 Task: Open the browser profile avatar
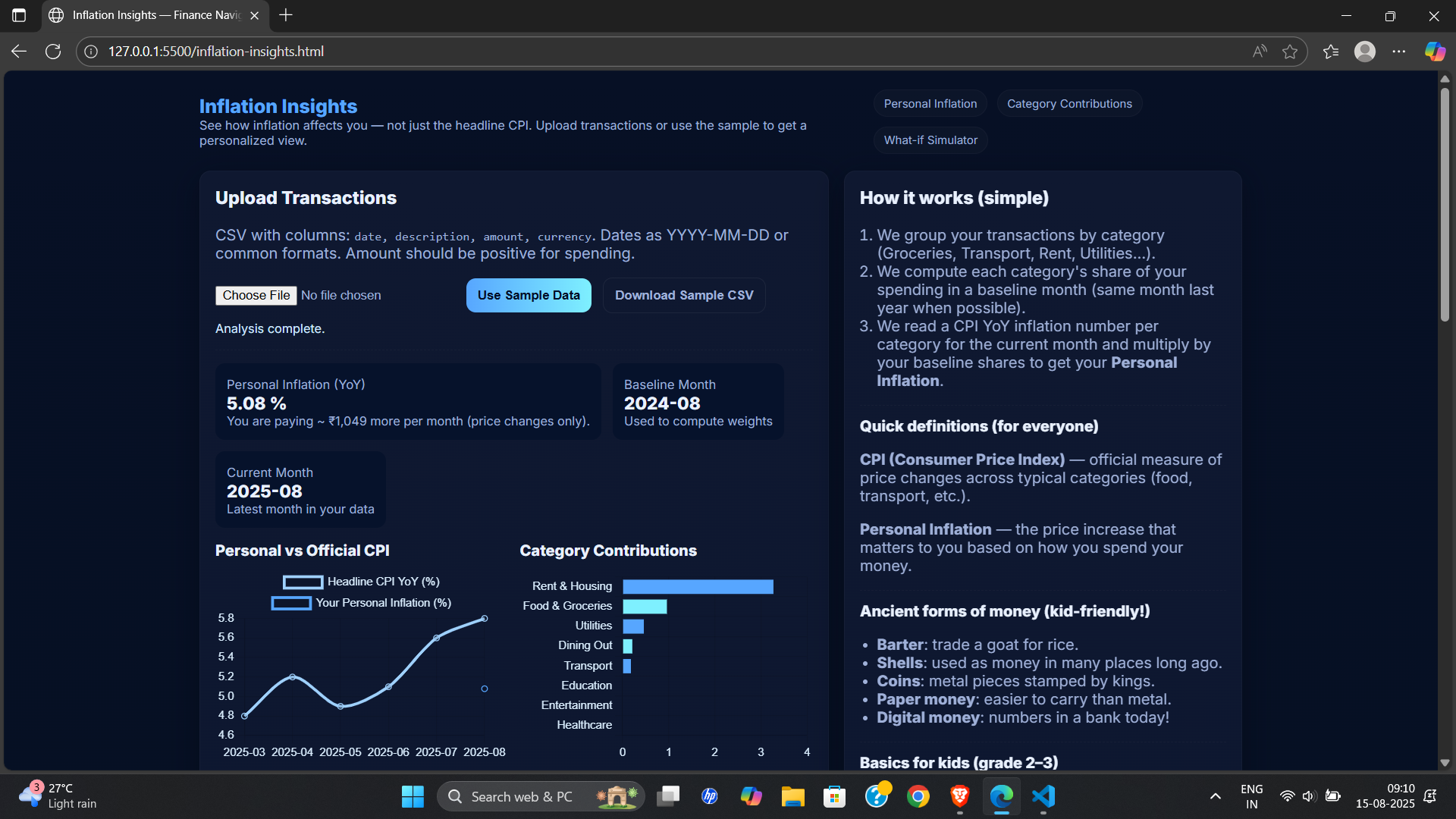tap(1365, 52)
